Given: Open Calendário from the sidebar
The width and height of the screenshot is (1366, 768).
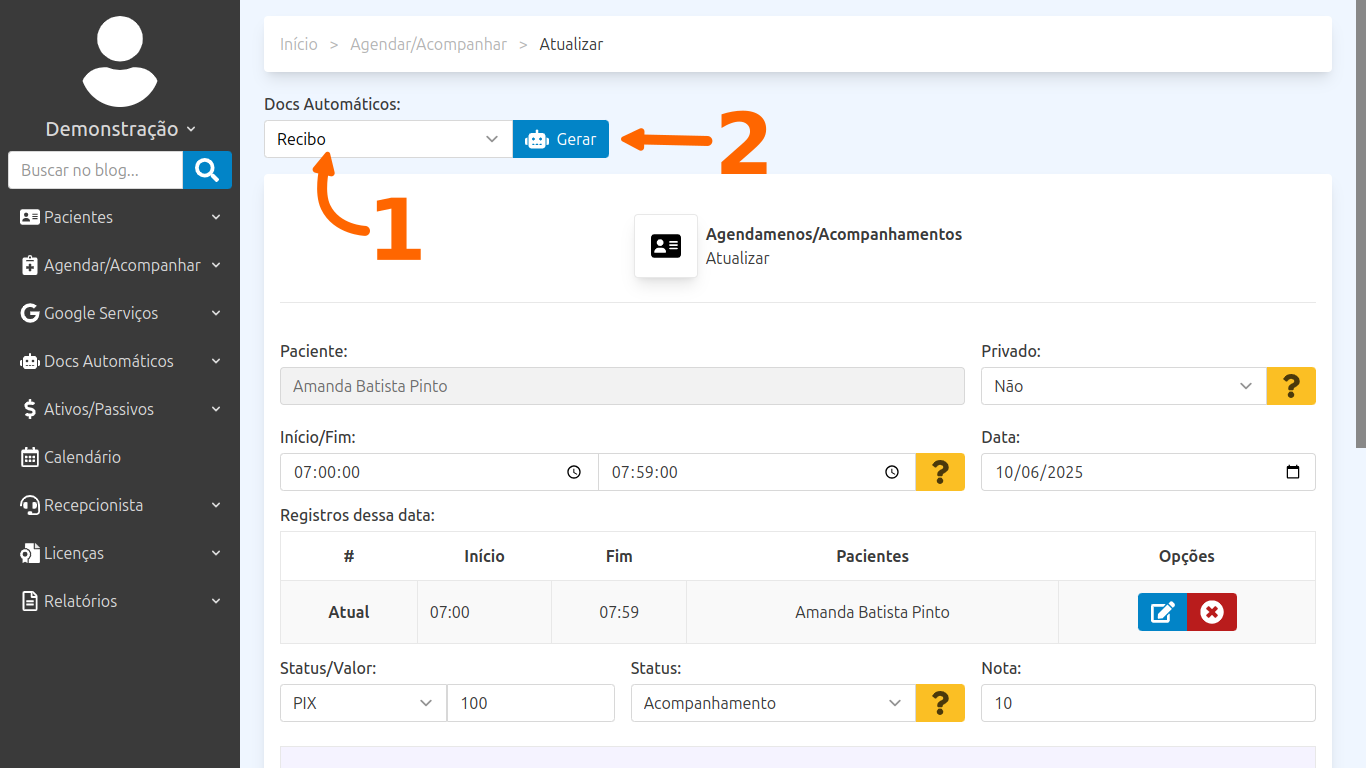Looking at the screenshot, I should coord(82,457).
